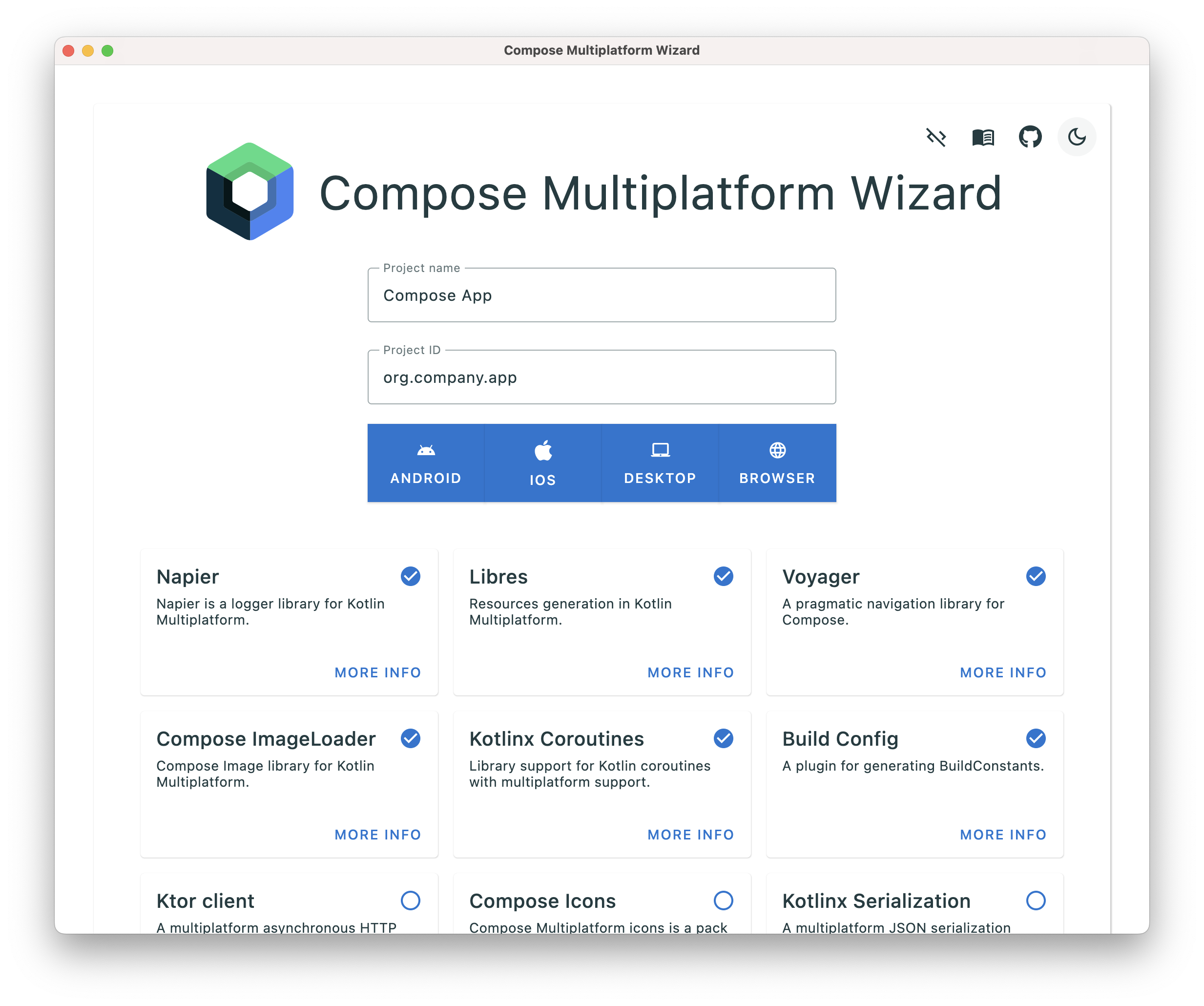The width and height of the screenshot is (1204, 1006).
Task: Open the GitHub repository icon
Action: pos(1030,137)
